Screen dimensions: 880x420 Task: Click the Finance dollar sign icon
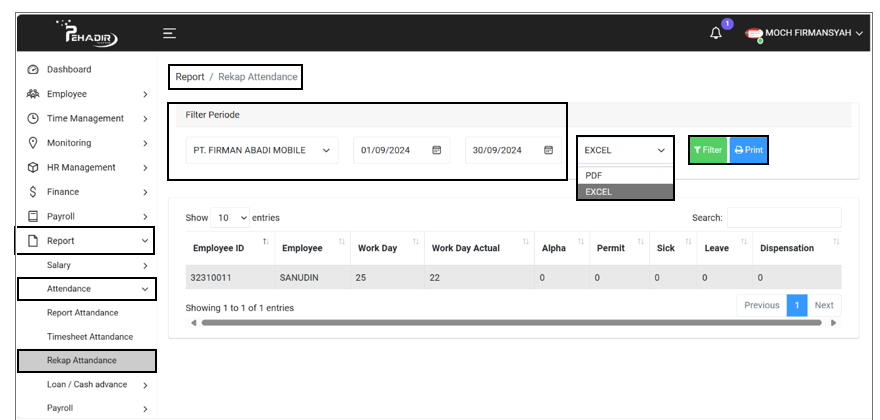(33, 192)
